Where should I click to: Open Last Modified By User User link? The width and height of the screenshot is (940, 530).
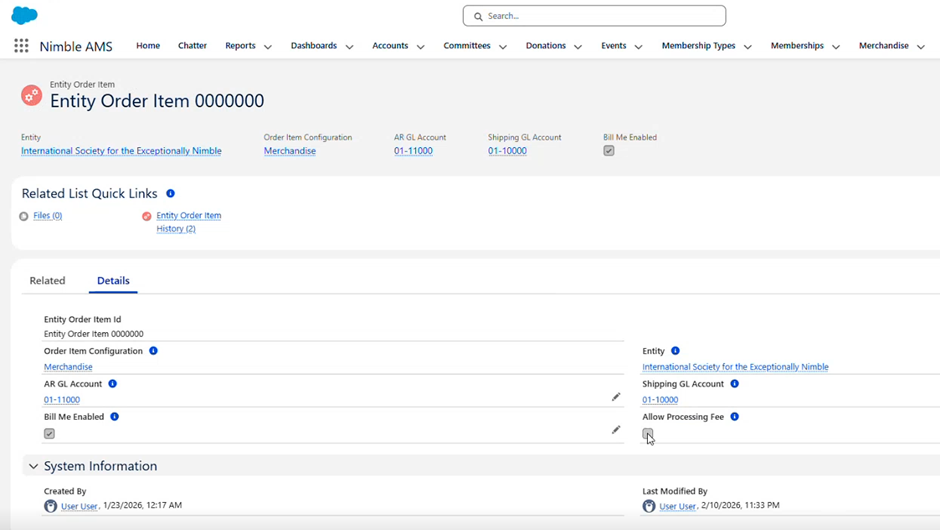click(x=677, y=506)
